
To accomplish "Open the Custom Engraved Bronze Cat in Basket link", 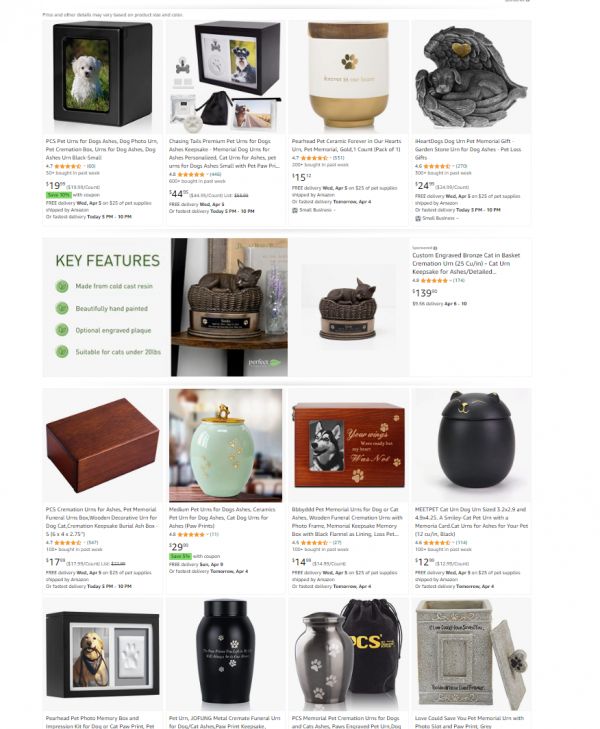I will (466, 264).
